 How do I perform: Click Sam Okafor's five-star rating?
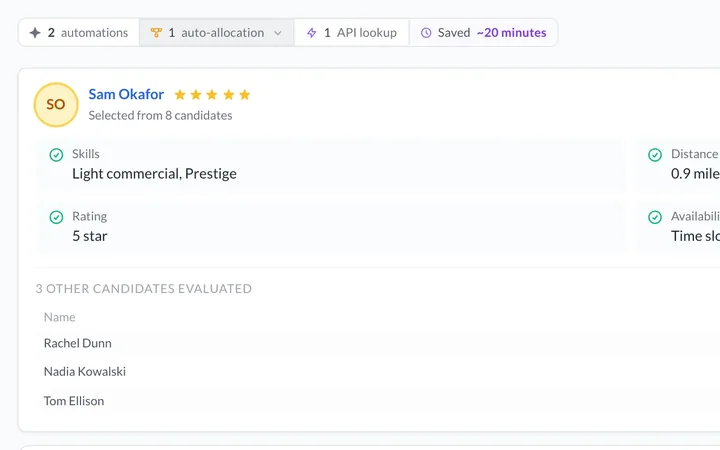[x=212, y=95]
